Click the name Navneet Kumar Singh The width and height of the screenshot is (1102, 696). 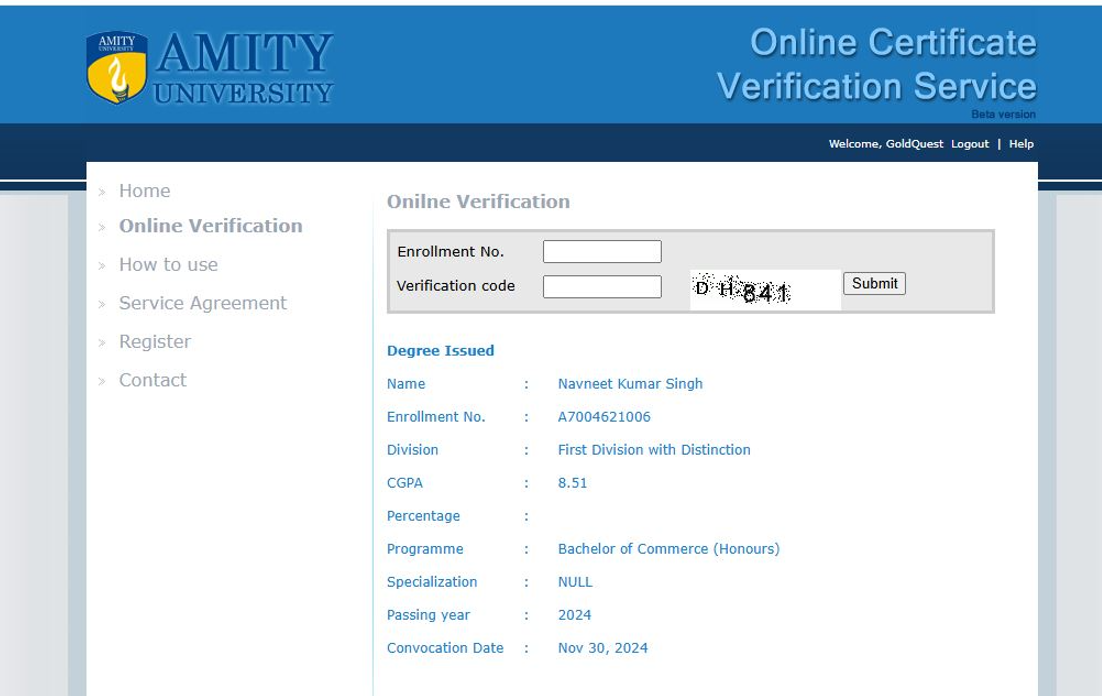(630, 384)
